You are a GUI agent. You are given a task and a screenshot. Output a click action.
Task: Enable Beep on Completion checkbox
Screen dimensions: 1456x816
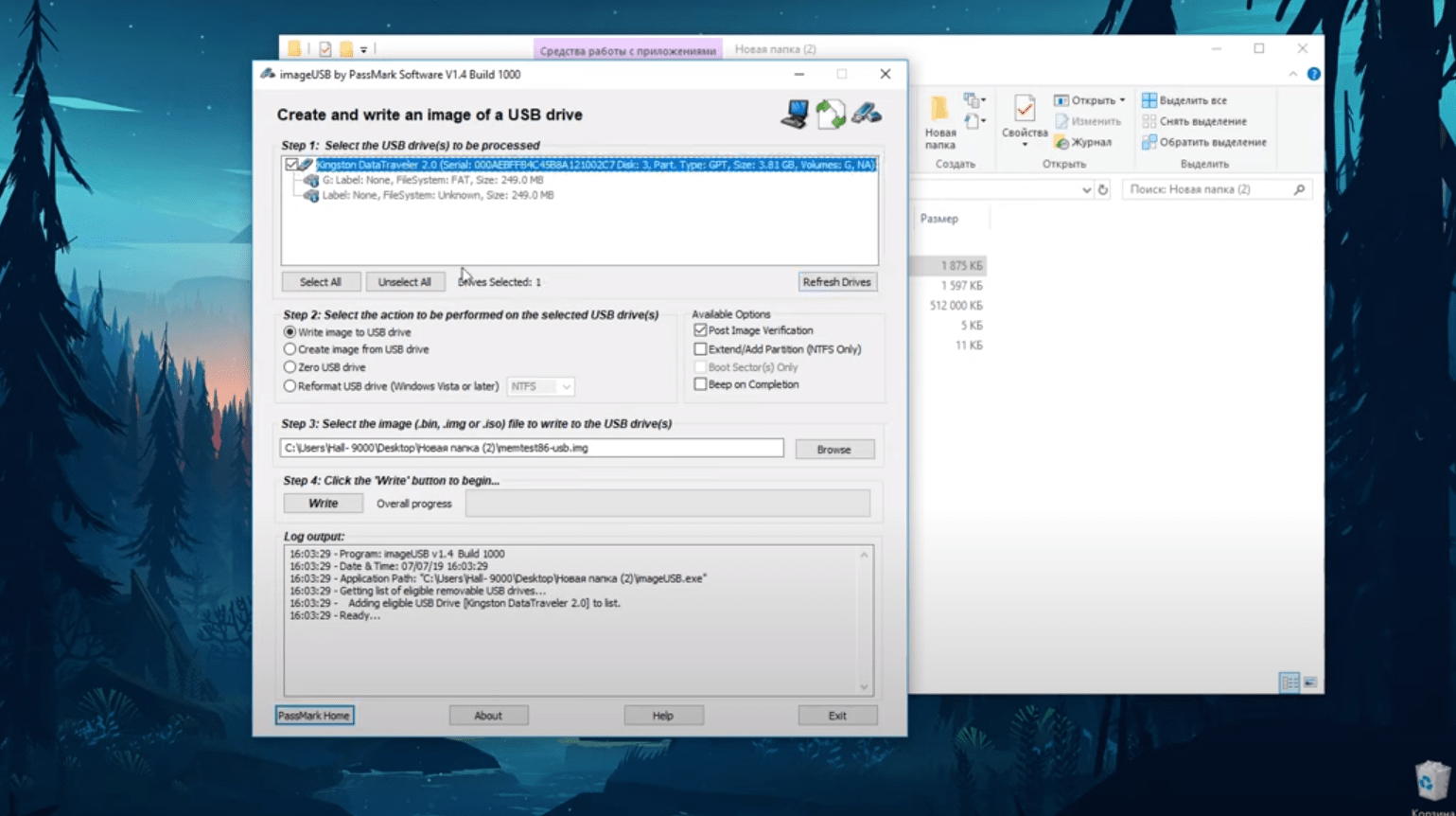[700, 384]
